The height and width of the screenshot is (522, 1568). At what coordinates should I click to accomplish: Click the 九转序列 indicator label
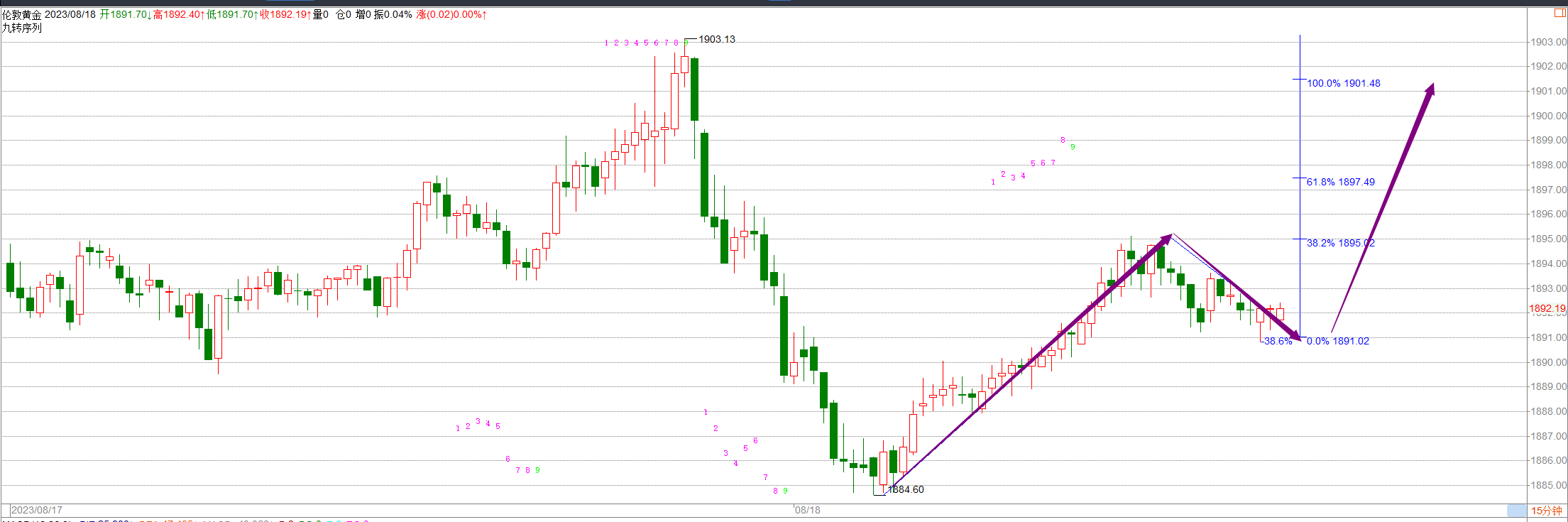pyautogui.click(x=21, y=28)
